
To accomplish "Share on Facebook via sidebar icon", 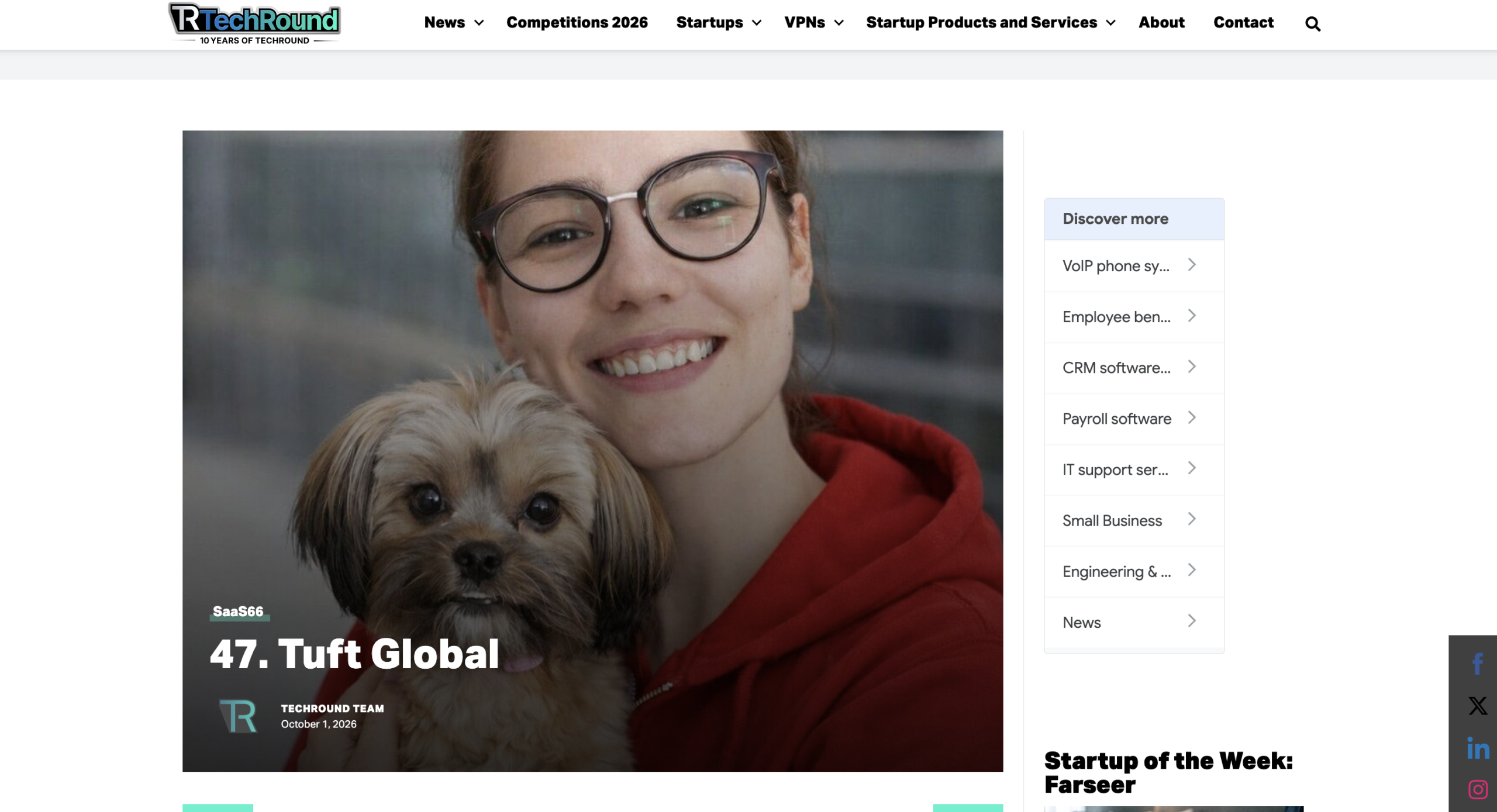I will click(x=1477, y=664).
